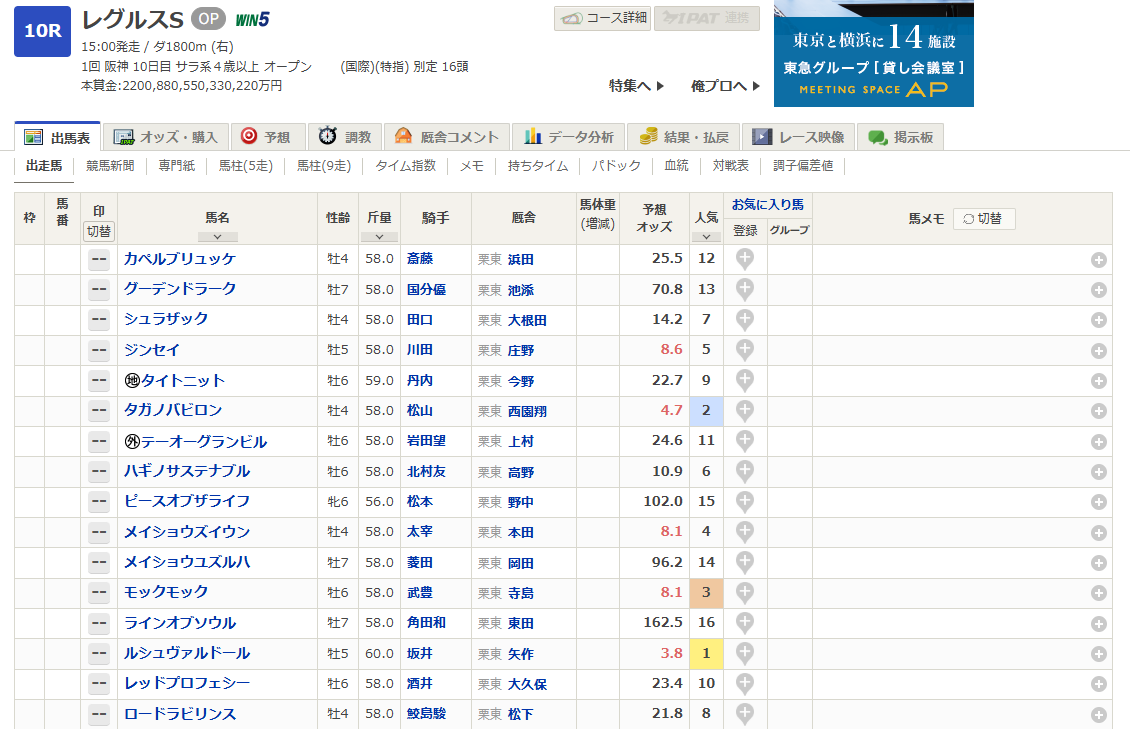Viewport: 1130px width, 729px height.
Task: Toggle the mark selector for ハギノサステナブル
Action: (x=99, y=471)
